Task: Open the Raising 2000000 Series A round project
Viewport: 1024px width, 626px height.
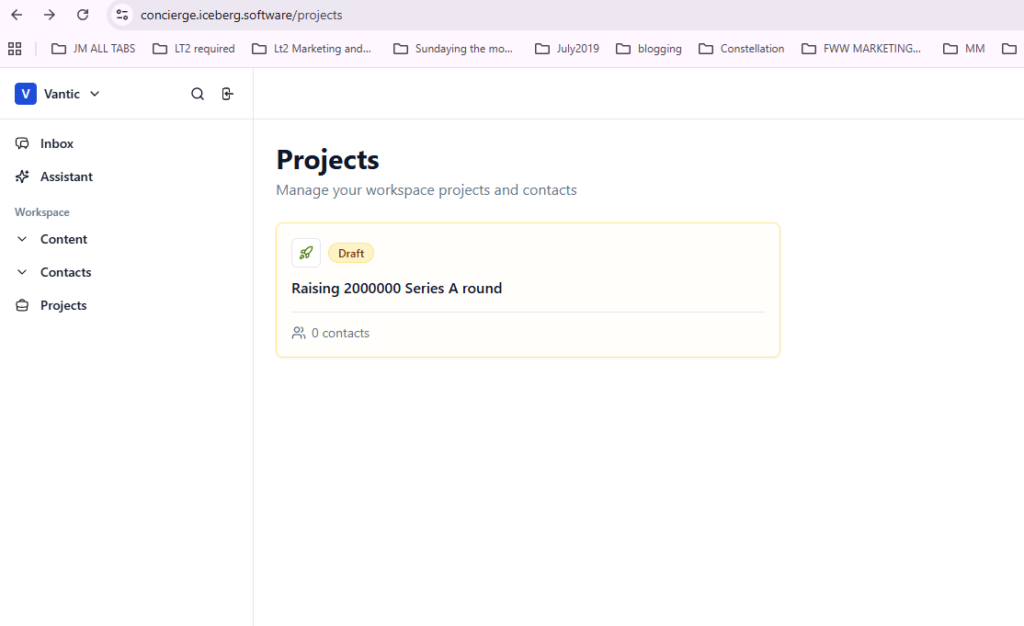Action: coord(397,289)
